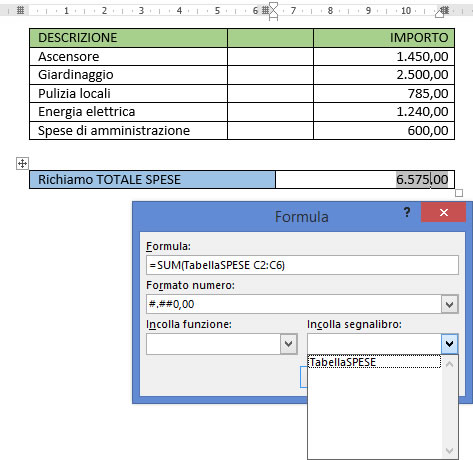This screenshot has width=473, height=460.
Task: Open the Formato numero dropdown
Action: click(x=449, y=304)
